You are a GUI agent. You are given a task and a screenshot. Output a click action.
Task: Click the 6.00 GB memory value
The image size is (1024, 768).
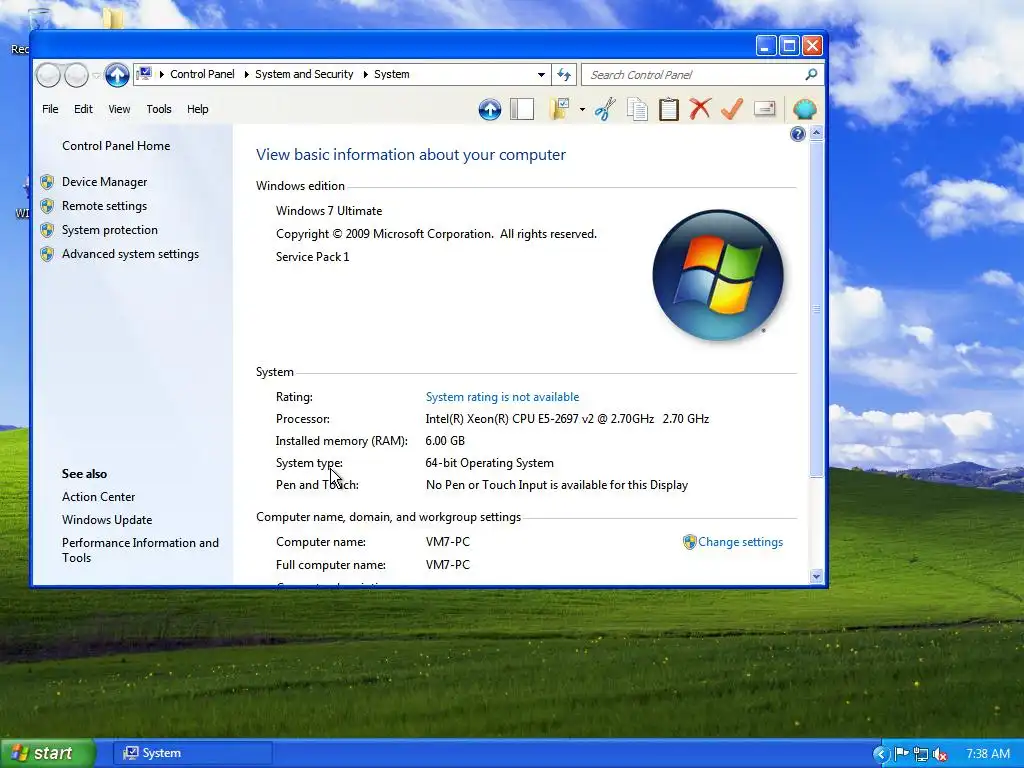coord(445,441)
